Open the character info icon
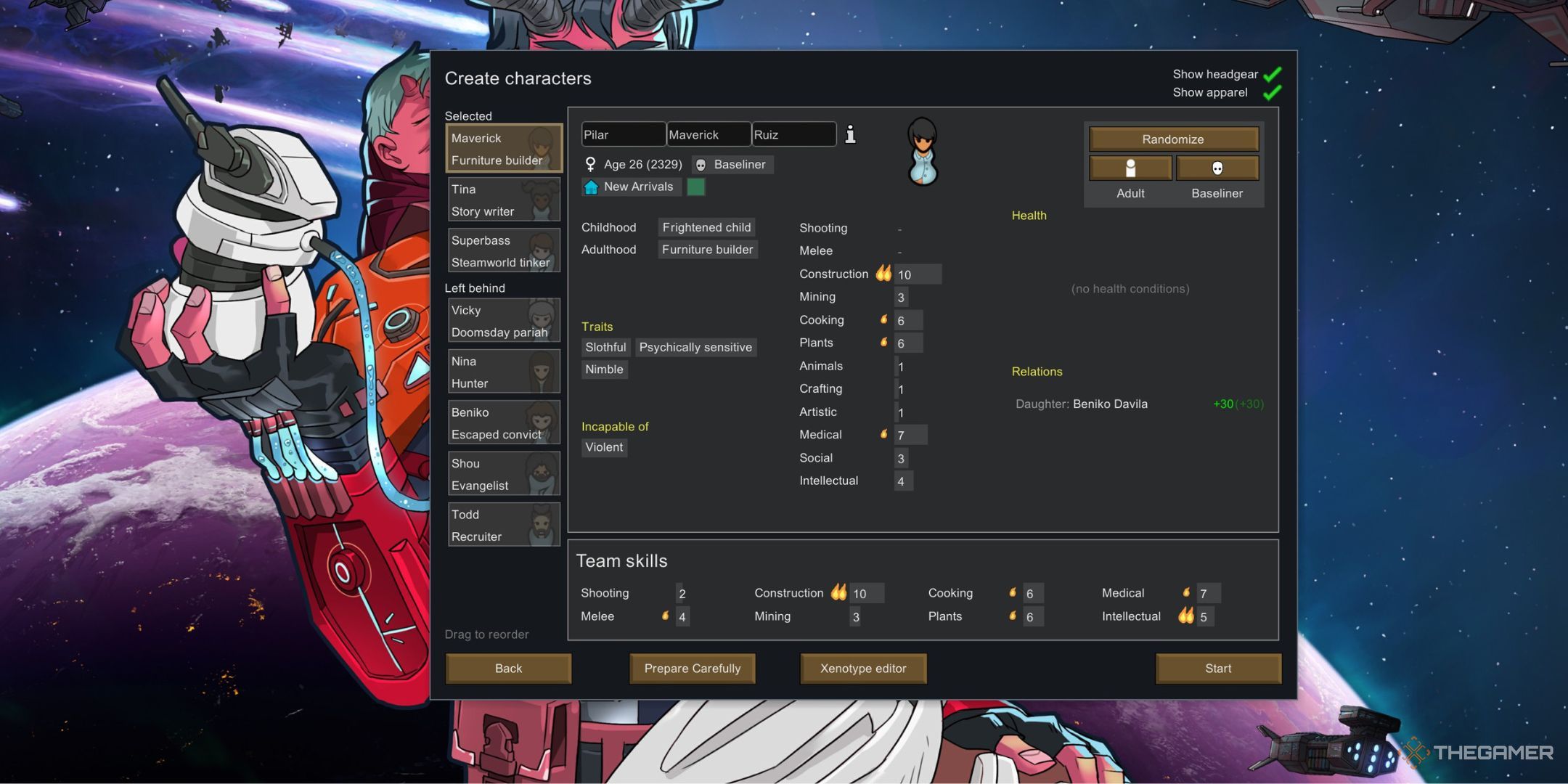Screen dimensions: 1568x784 pyautogui.click(x=850, y=134)
